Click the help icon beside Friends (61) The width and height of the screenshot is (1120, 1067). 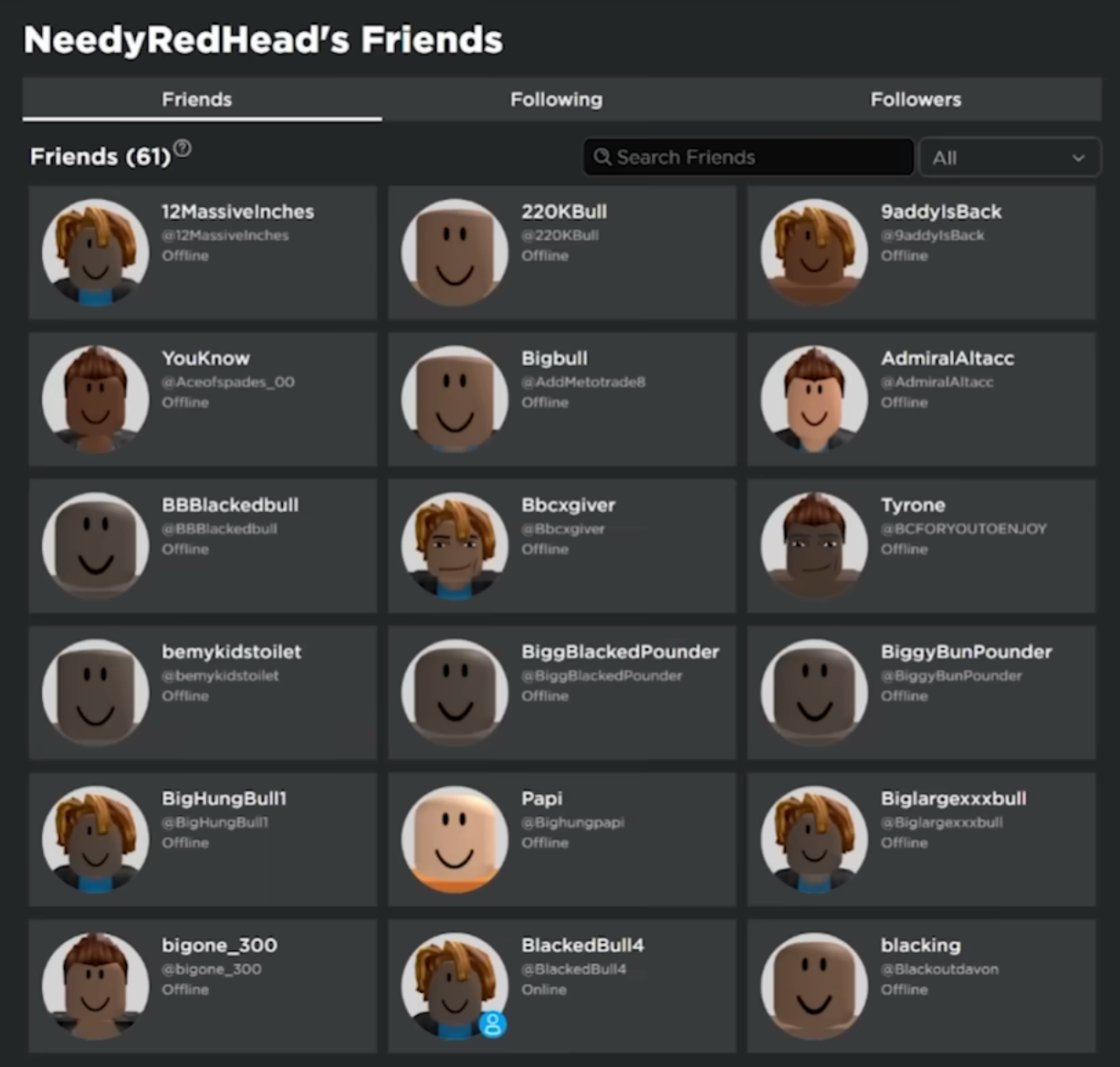(x=183, y=148)
